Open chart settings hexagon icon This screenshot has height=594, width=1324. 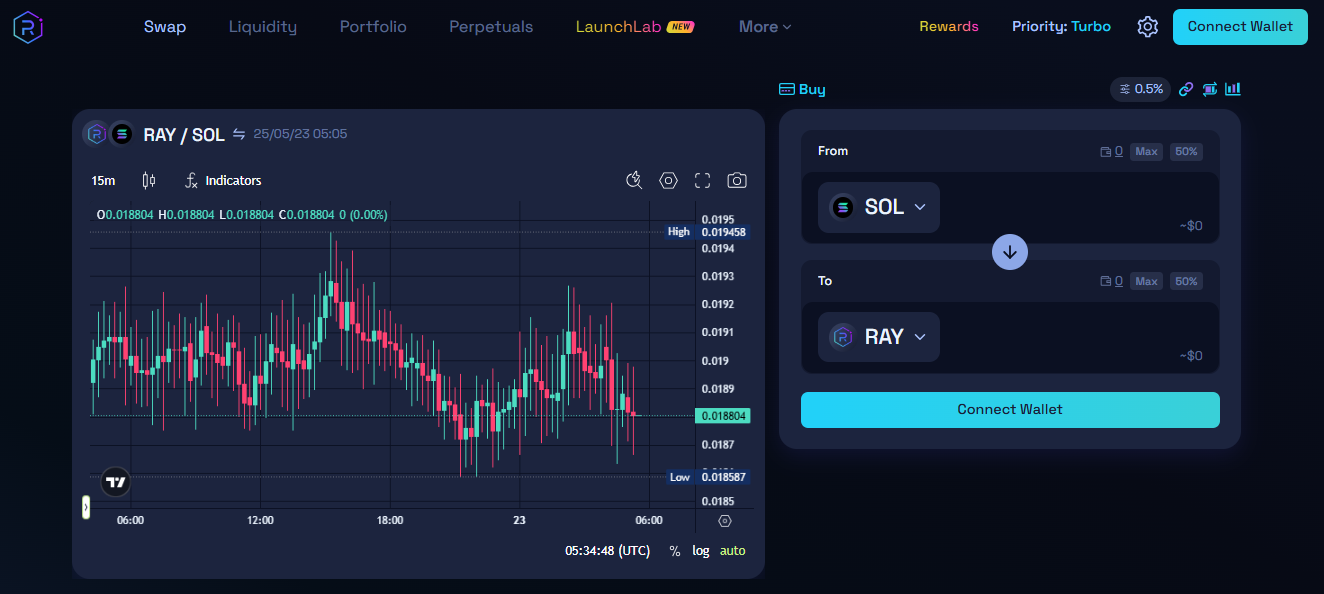point(669,180)
